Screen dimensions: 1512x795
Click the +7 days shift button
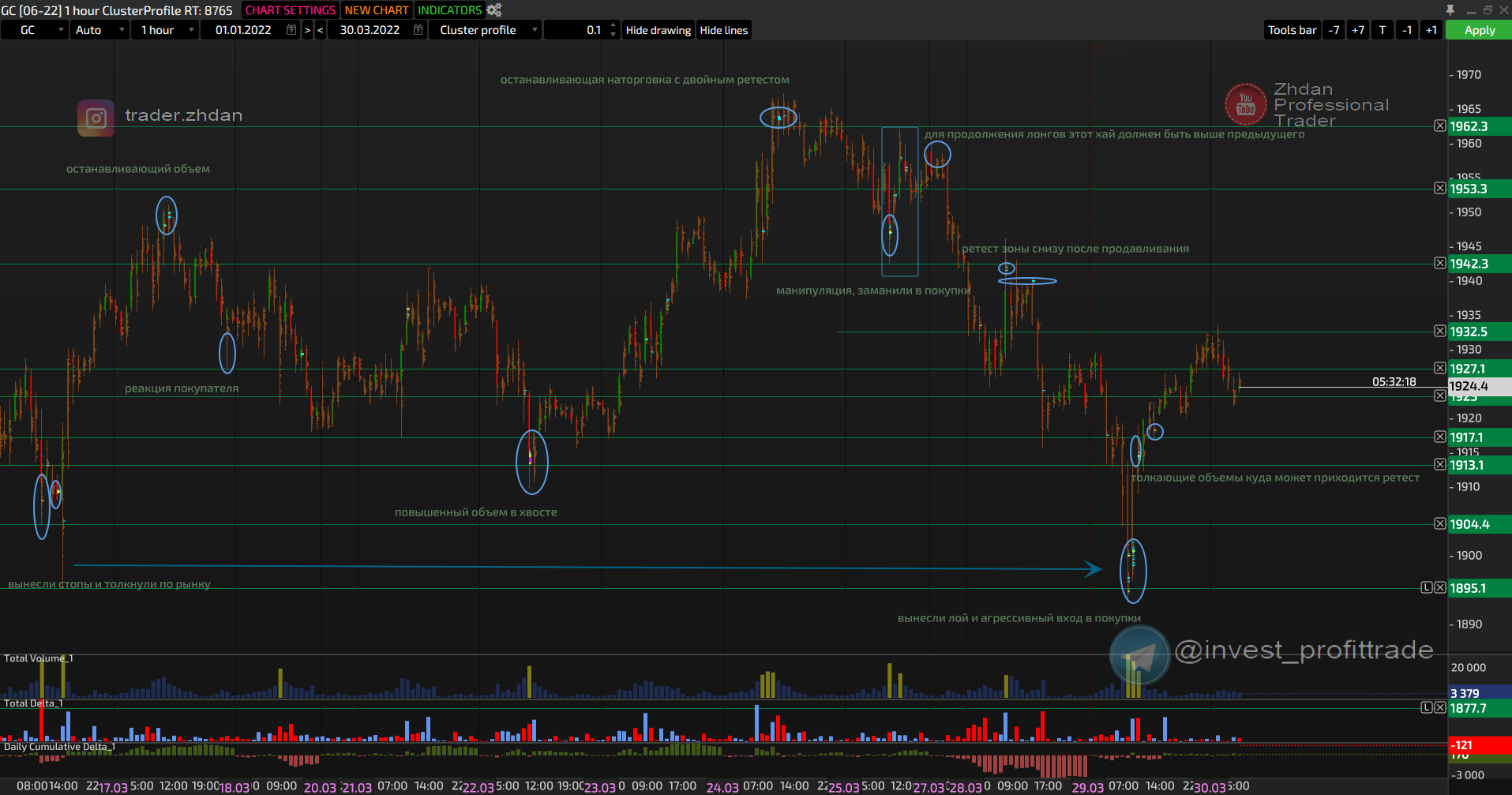pos(1358,30)
